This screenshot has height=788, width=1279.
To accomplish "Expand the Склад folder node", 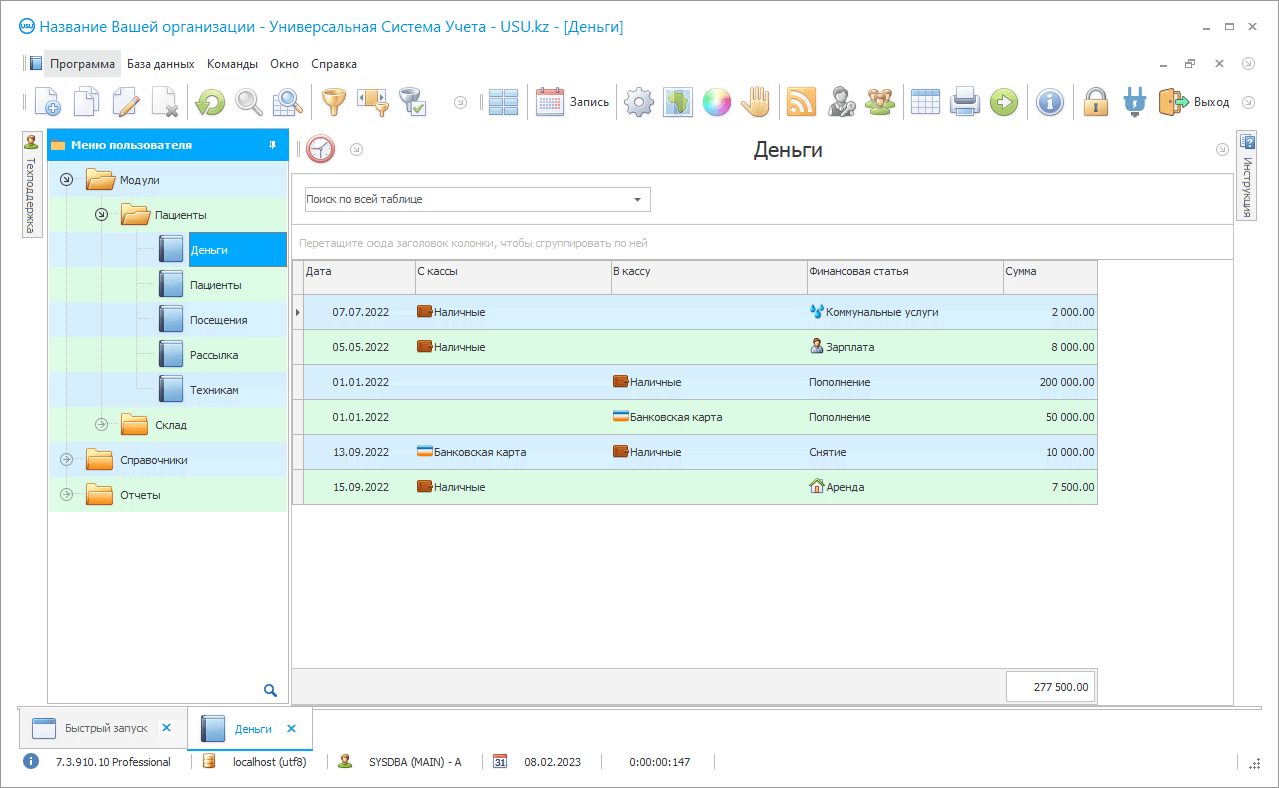I will point(101,425).
